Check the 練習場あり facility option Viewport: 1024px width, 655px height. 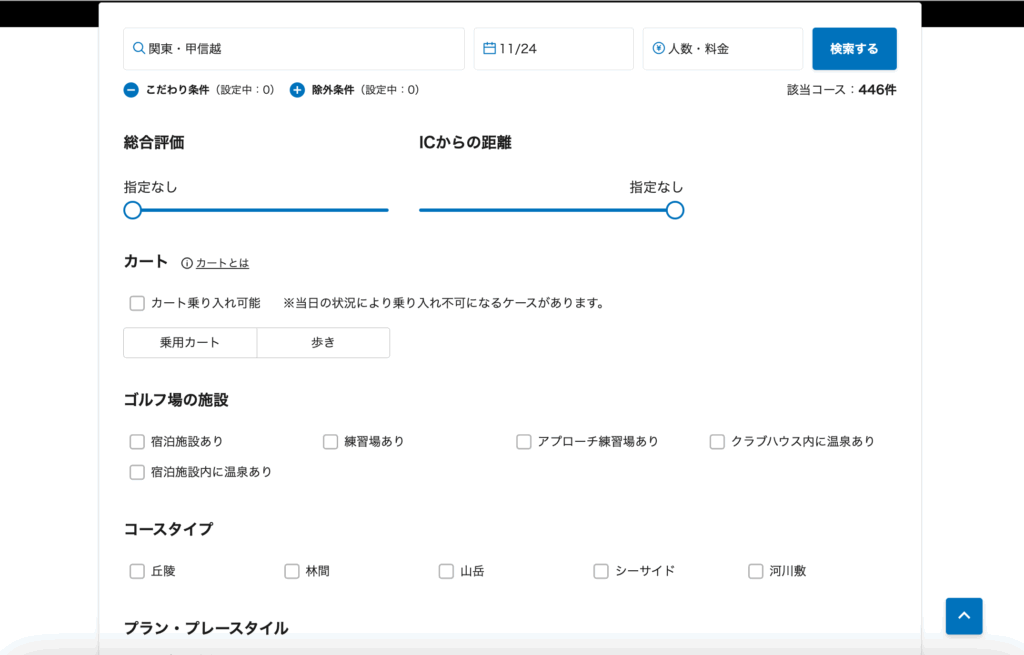[330, 441]
